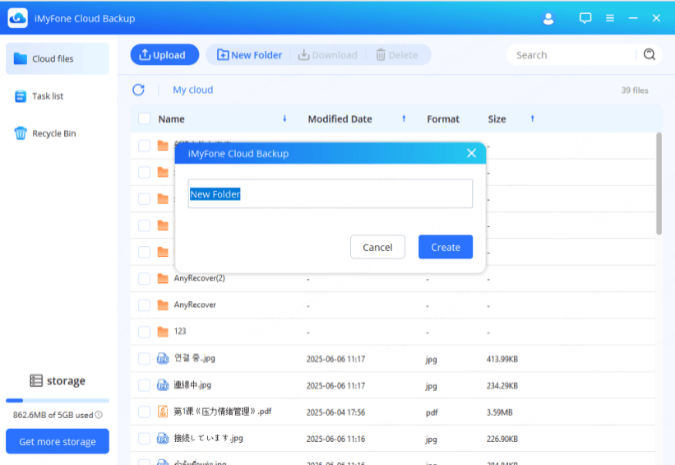Image resolution: width=675 pixels, height=465 pixels.
Task: Click the 39 files count label
Action: coord(635,90)
